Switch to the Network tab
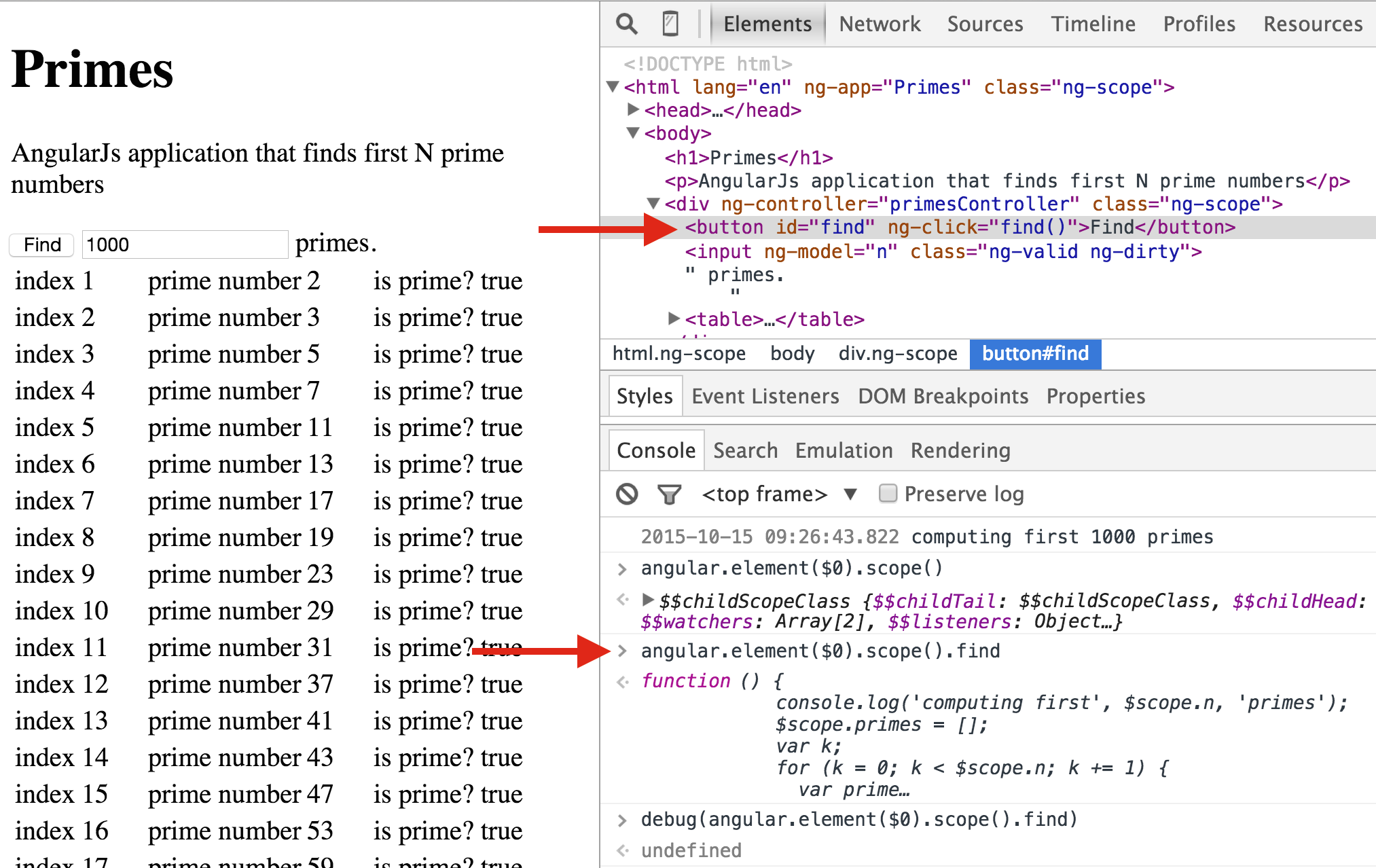 click(879, 24)
